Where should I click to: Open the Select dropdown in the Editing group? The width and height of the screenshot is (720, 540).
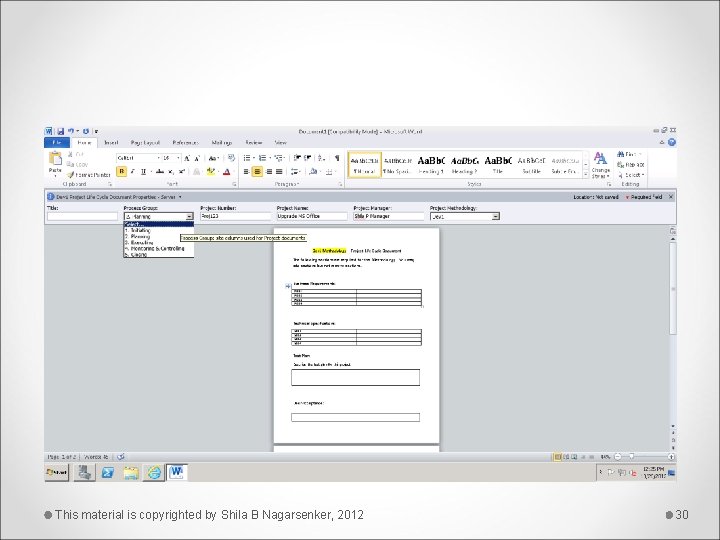click(631, 175)
